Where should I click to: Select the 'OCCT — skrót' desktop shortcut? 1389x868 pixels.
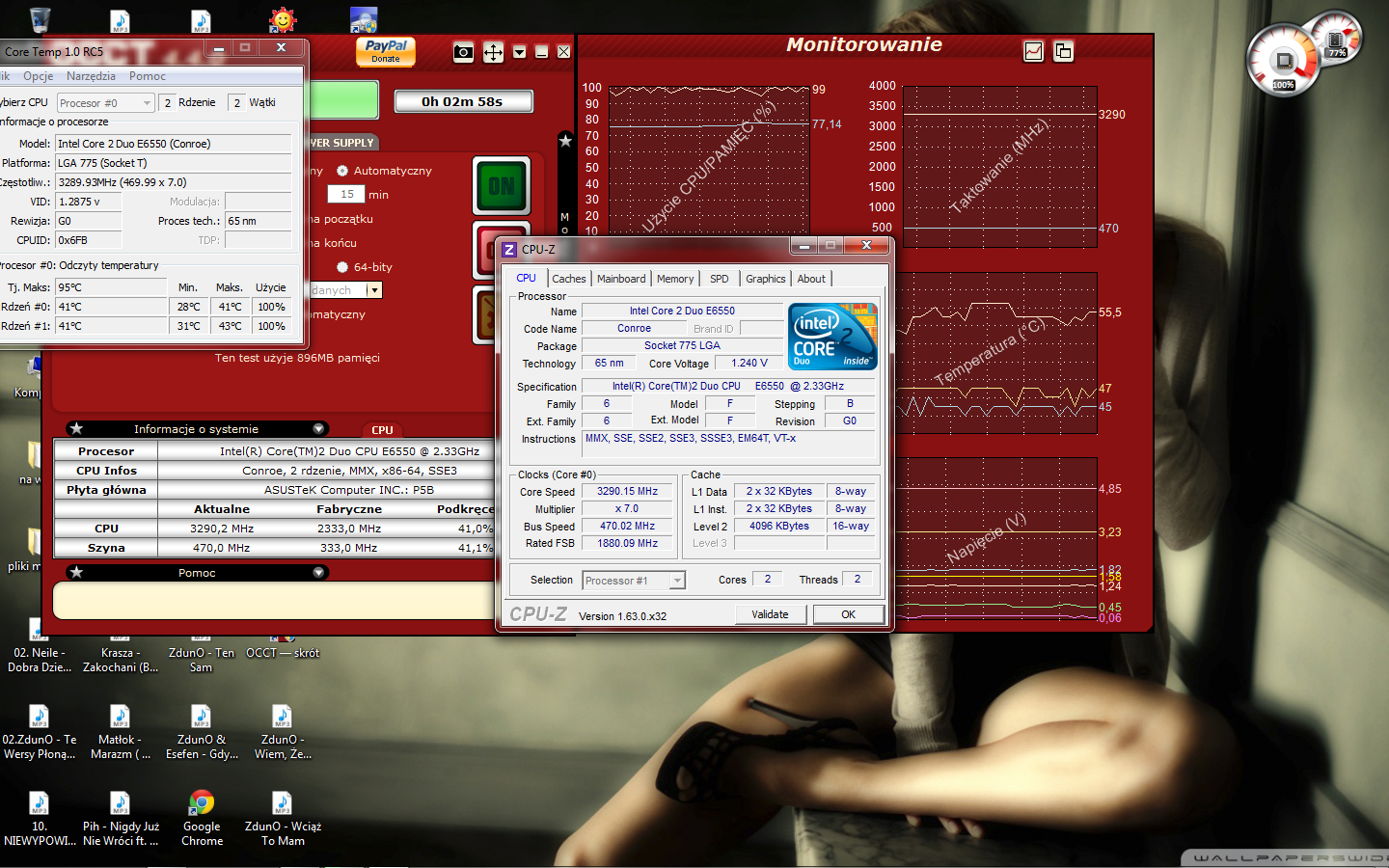pos(283,647)
